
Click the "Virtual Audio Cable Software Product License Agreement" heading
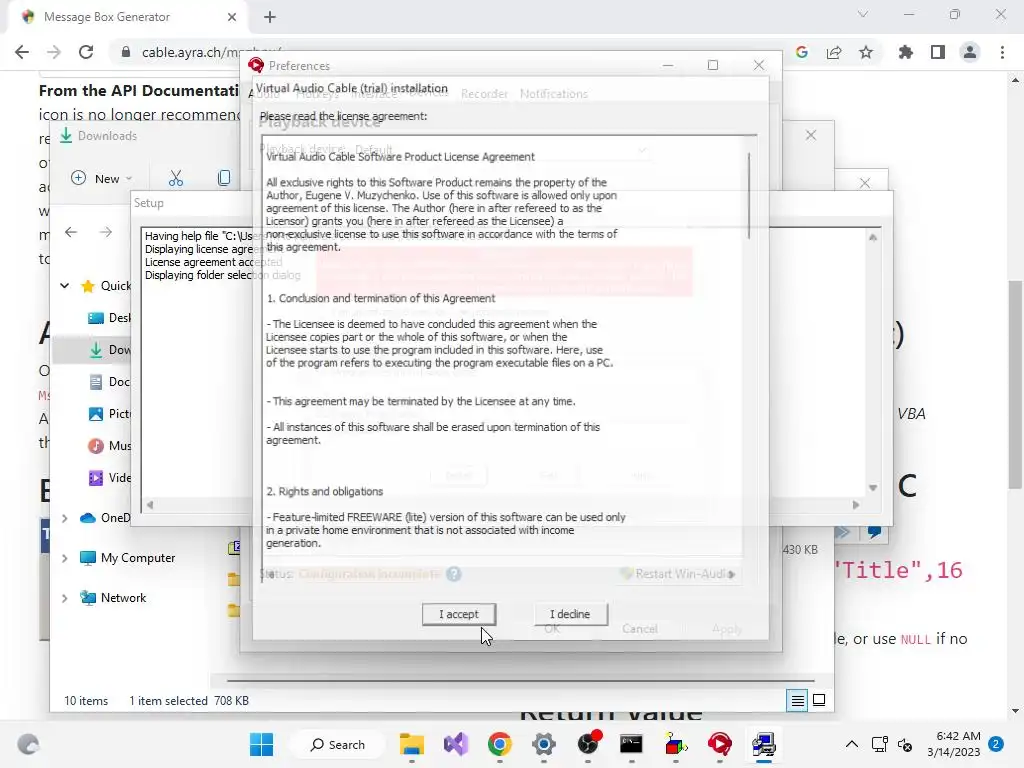(x=400, y=157)
